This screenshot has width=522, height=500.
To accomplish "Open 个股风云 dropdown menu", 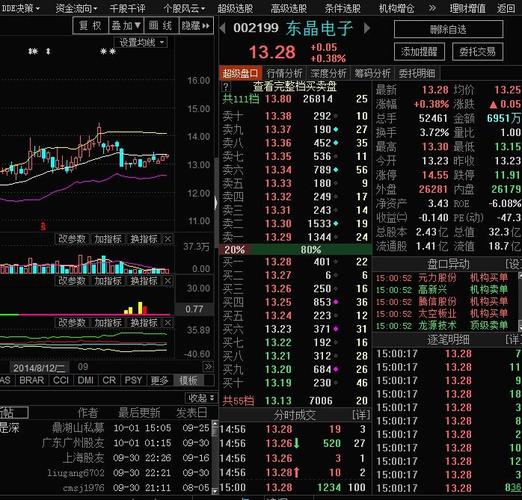I will tap(184, 8).
